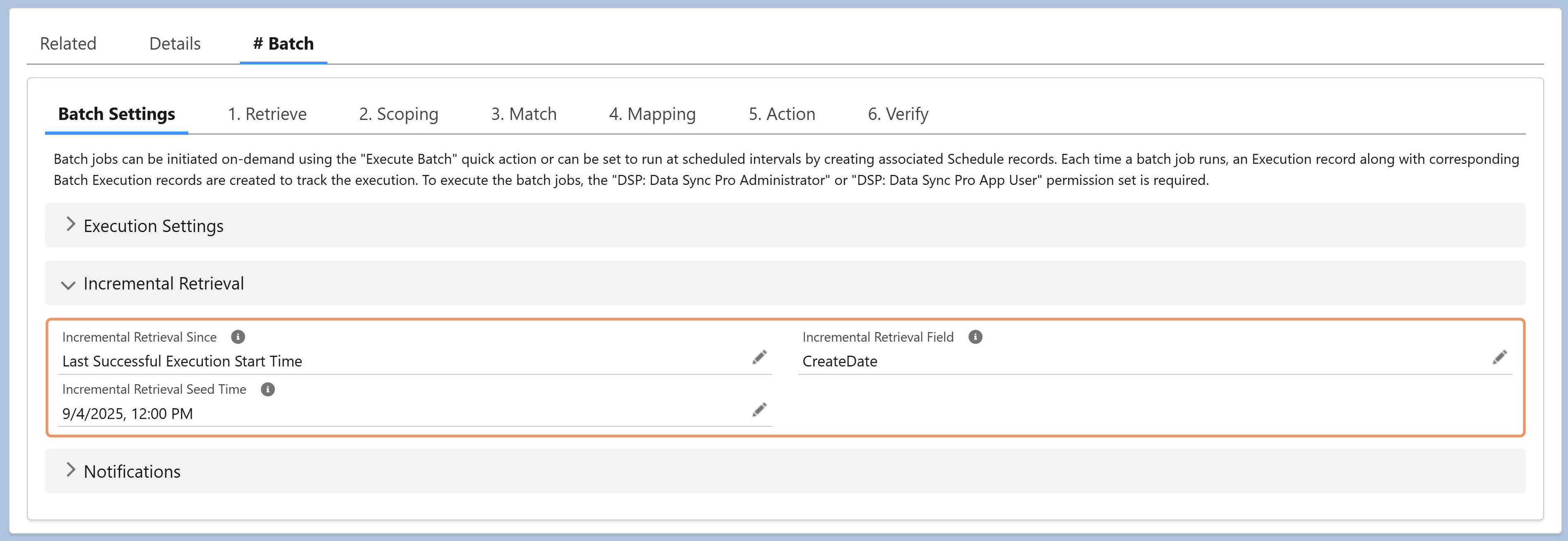Open the 1. Retrieve tab
Screen dimensions: 1568x541
[267, 115]
